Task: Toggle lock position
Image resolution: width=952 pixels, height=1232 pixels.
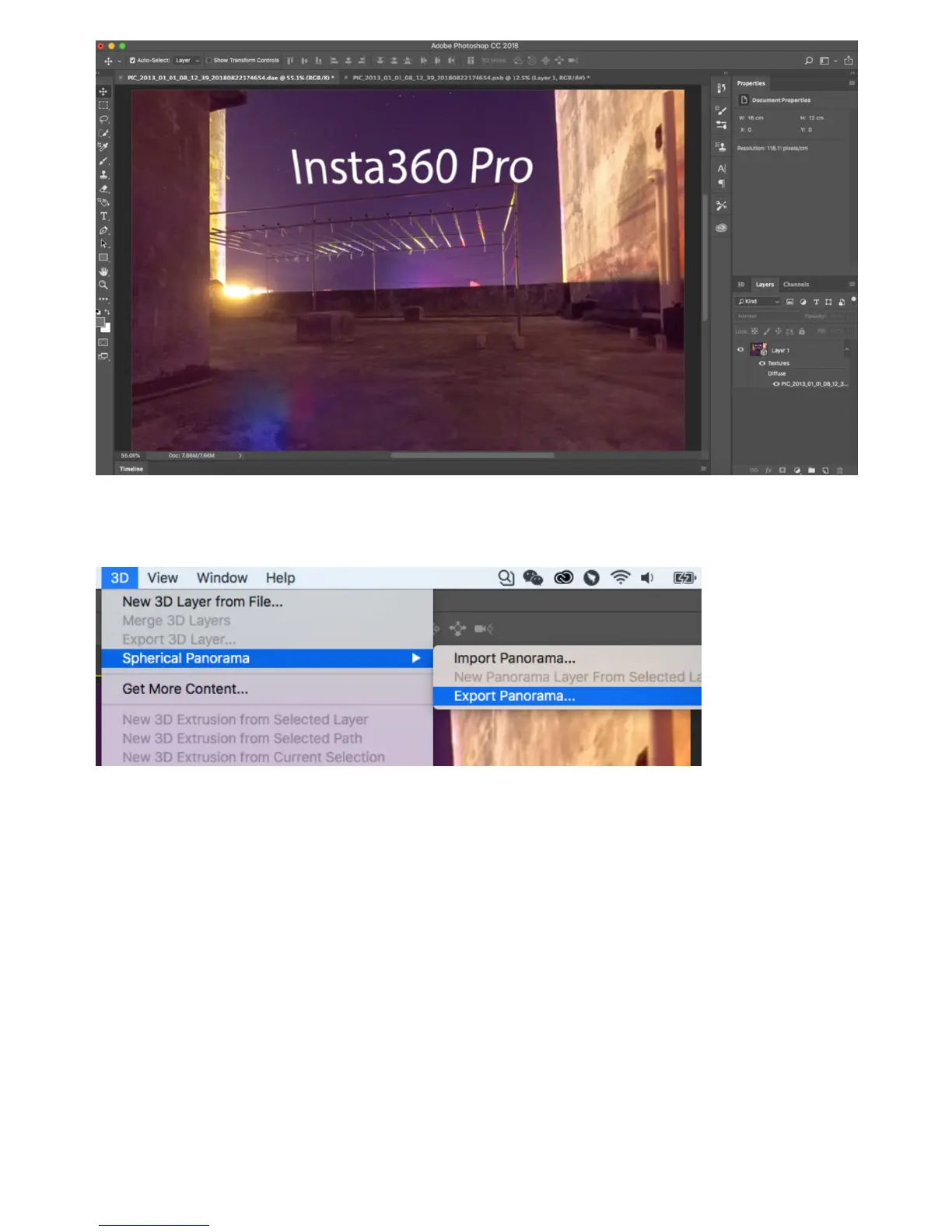Action: [x=778, y=331]
